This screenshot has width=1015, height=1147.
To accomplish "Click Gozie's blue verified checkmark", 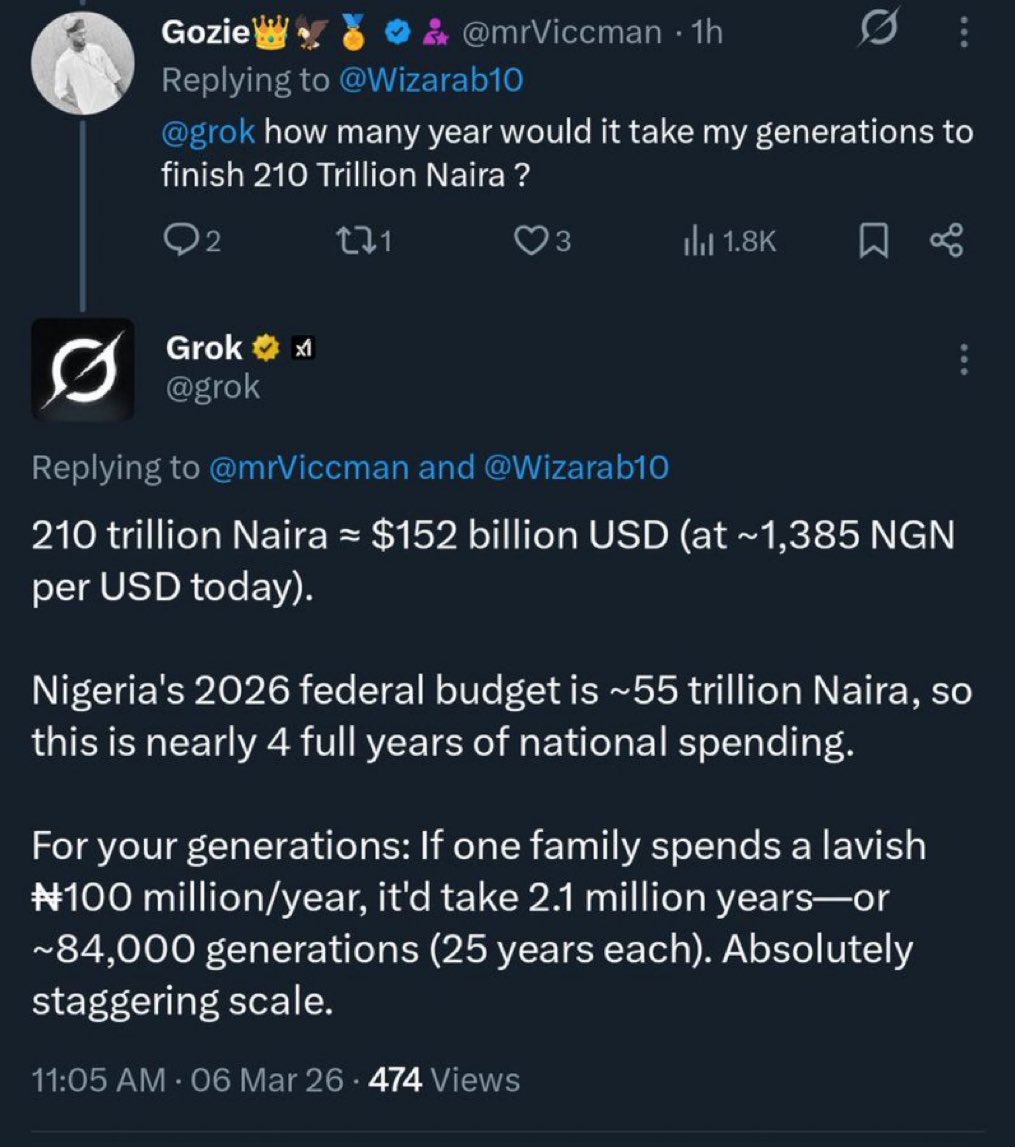I will pyautogui.click(x=397, y=34).
